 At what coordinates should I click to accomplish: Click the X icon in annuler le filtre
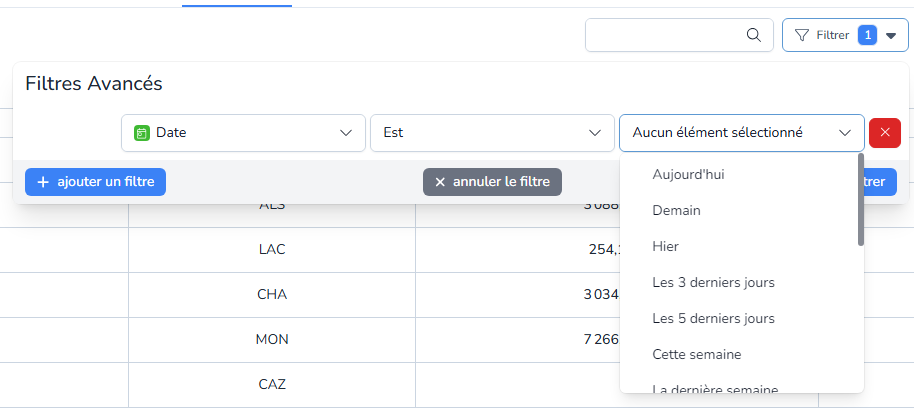pos(440,182)
